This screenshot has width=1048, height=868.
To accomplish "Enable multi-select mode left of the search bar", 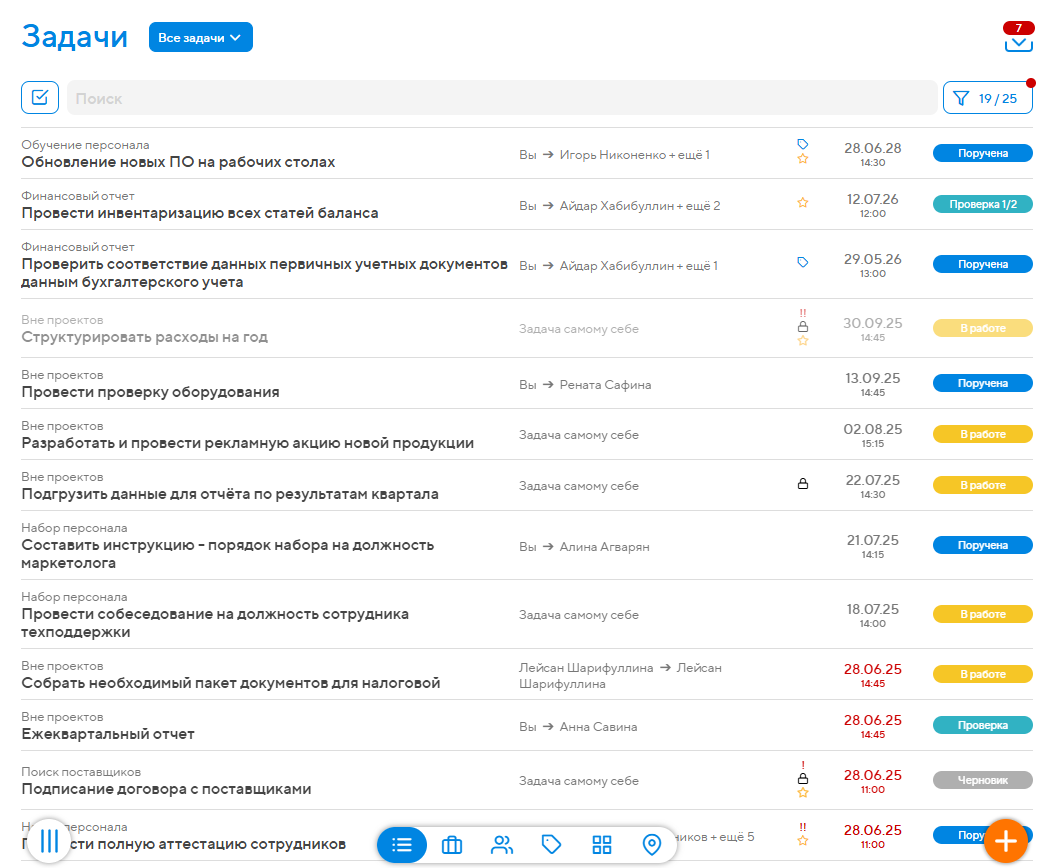I will [x=41, y=97].
